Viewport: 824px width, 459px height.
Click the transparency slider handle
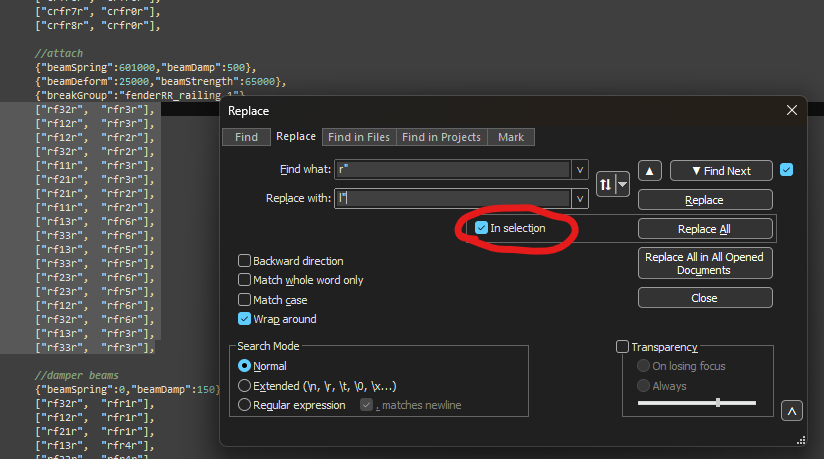coord(718,402)
